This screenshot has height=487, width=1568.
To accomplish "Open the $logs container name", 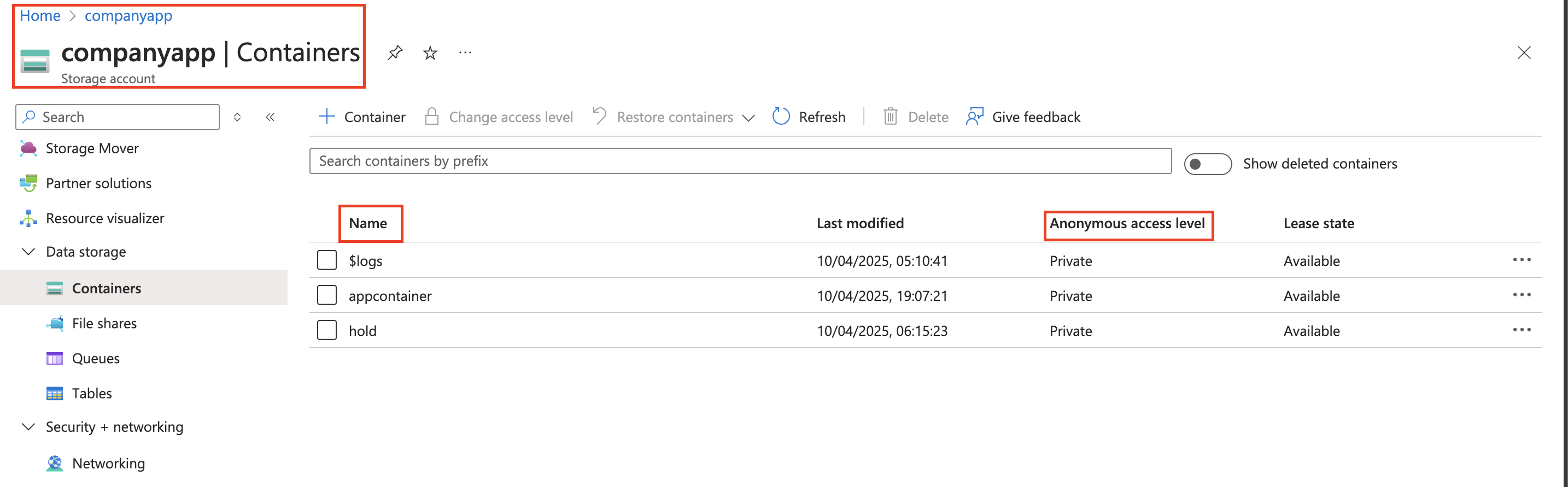I will click(x=365, y=261).
